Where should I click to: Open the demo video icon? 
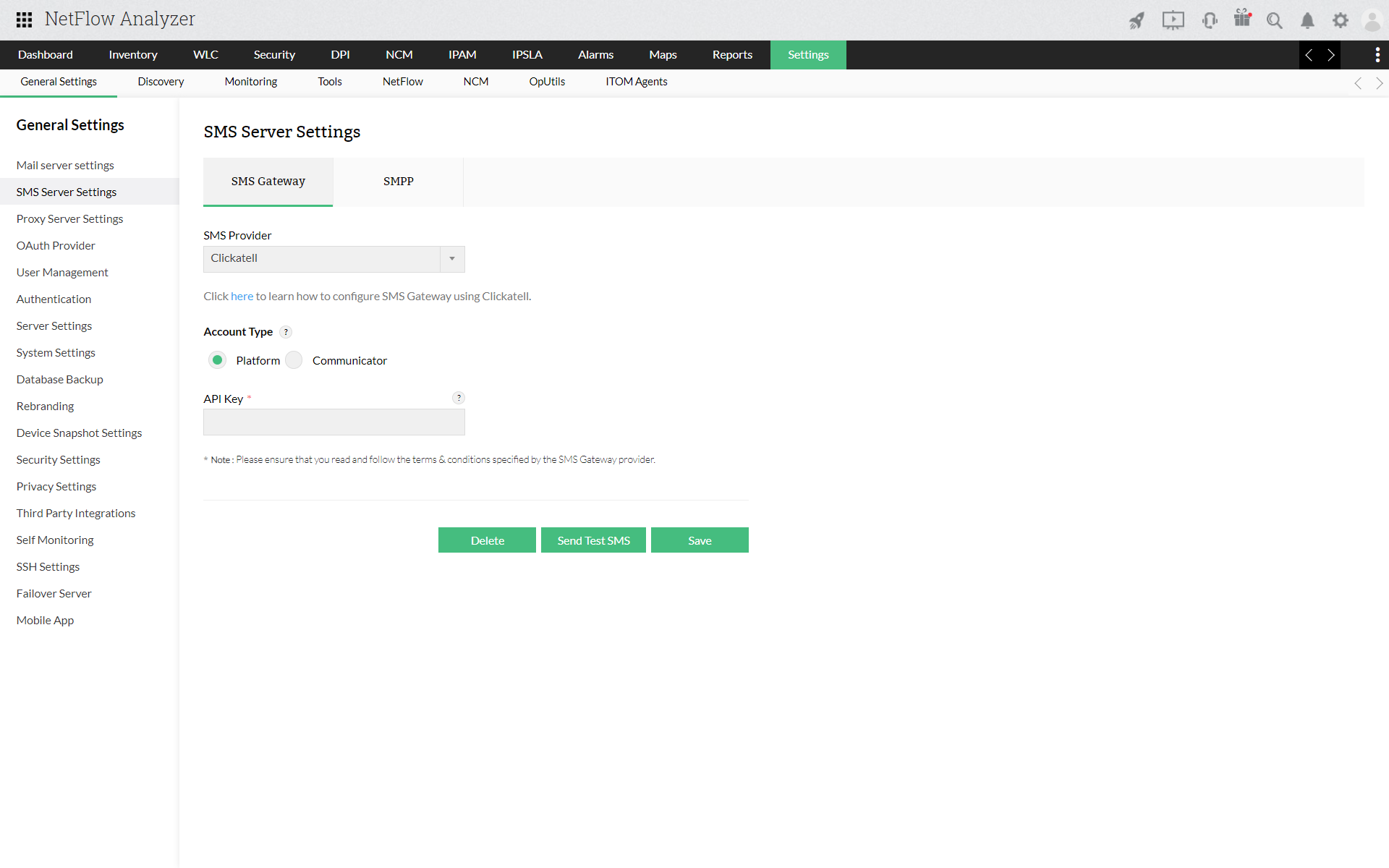click(x=1173, y=20)
